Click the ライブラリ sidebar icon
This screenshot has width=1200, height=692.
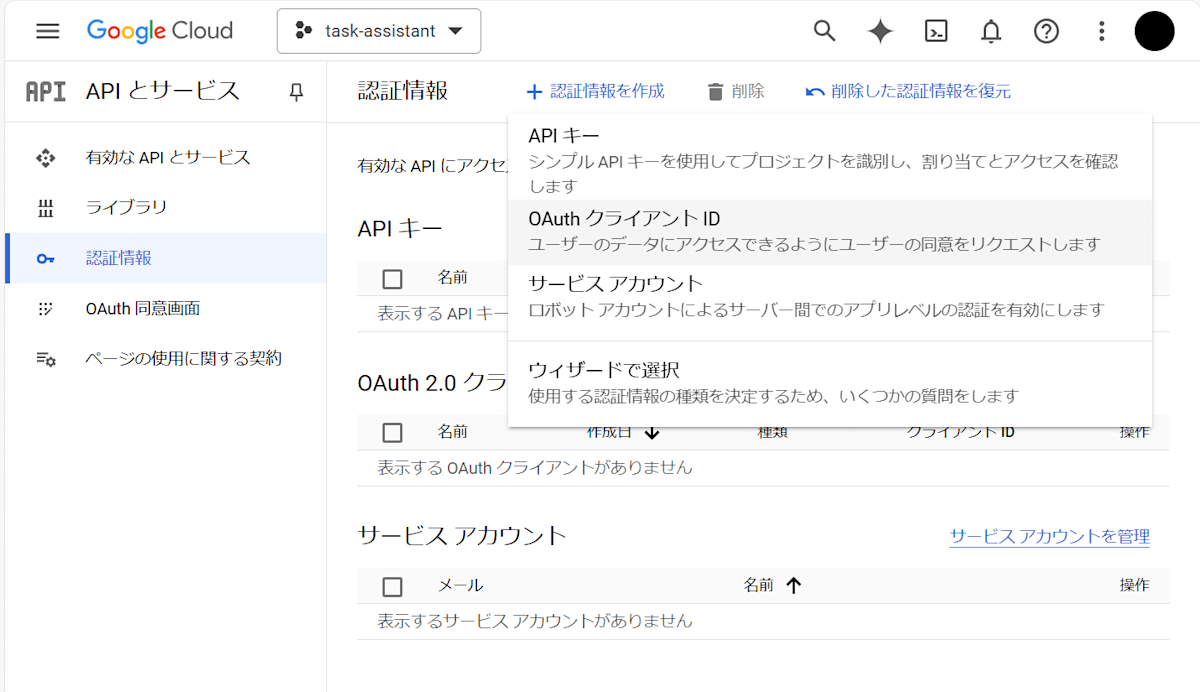coord(45,208)
